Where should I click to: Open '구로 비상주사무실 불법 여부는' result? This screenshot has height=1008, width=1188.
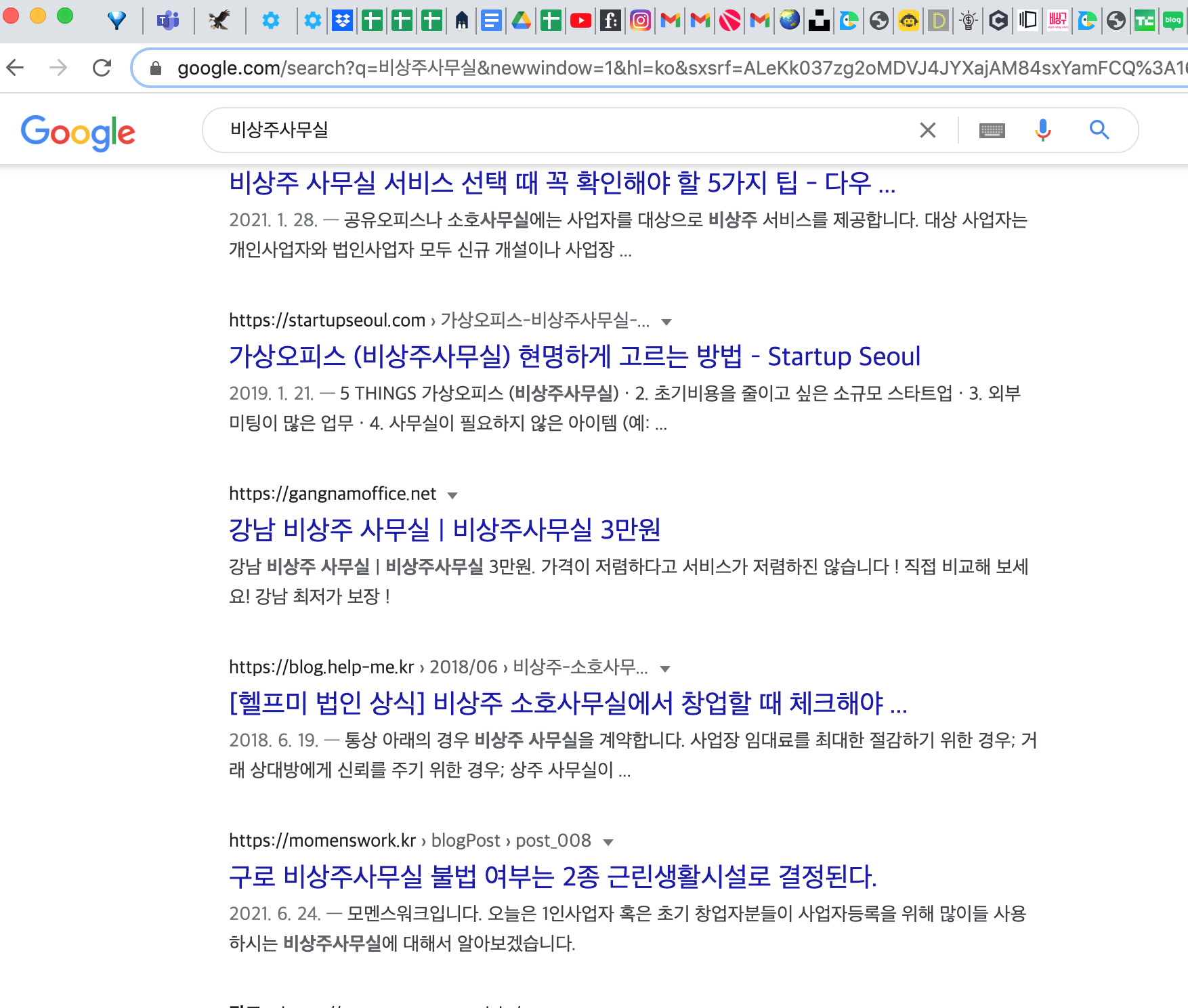(x=553, y=877)
